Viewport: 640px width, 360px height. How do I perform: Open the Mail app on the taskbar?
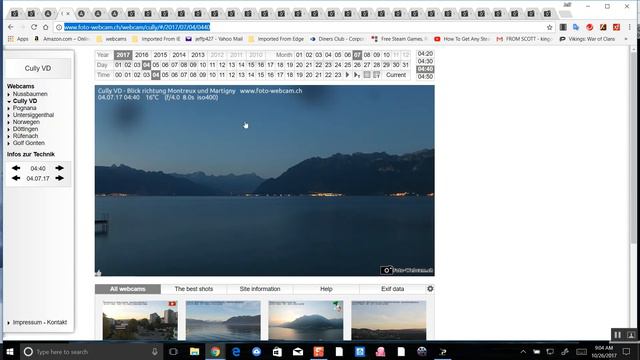tap(298, 351)
